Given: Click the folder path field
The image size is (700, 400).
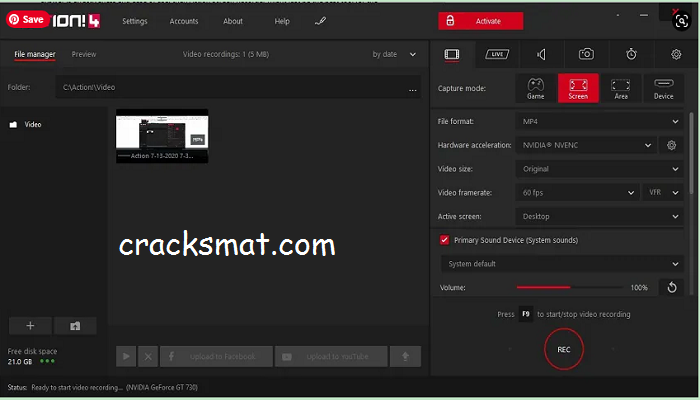Looking at the screenshot, I should point(238,87).
